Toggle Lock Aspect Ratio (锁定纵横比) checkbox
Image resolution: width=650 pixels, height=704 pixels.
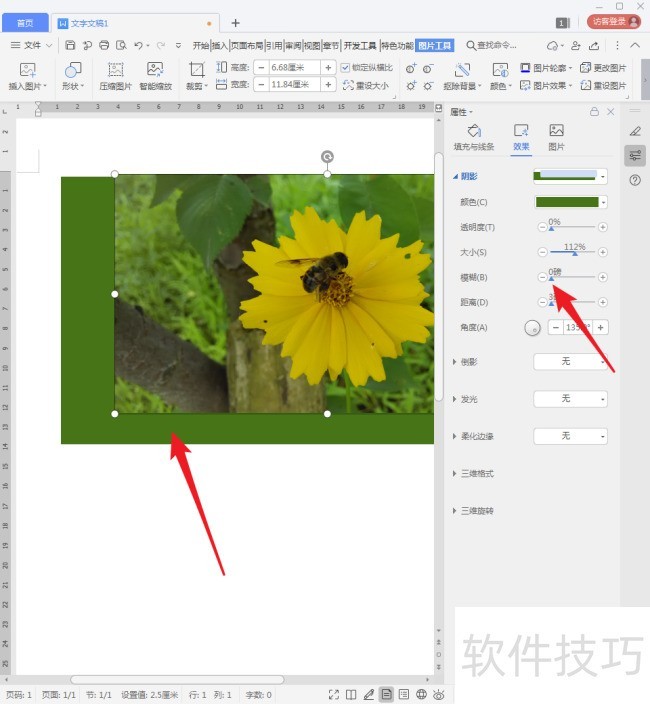pyautogui.click(x=345, y=68)
